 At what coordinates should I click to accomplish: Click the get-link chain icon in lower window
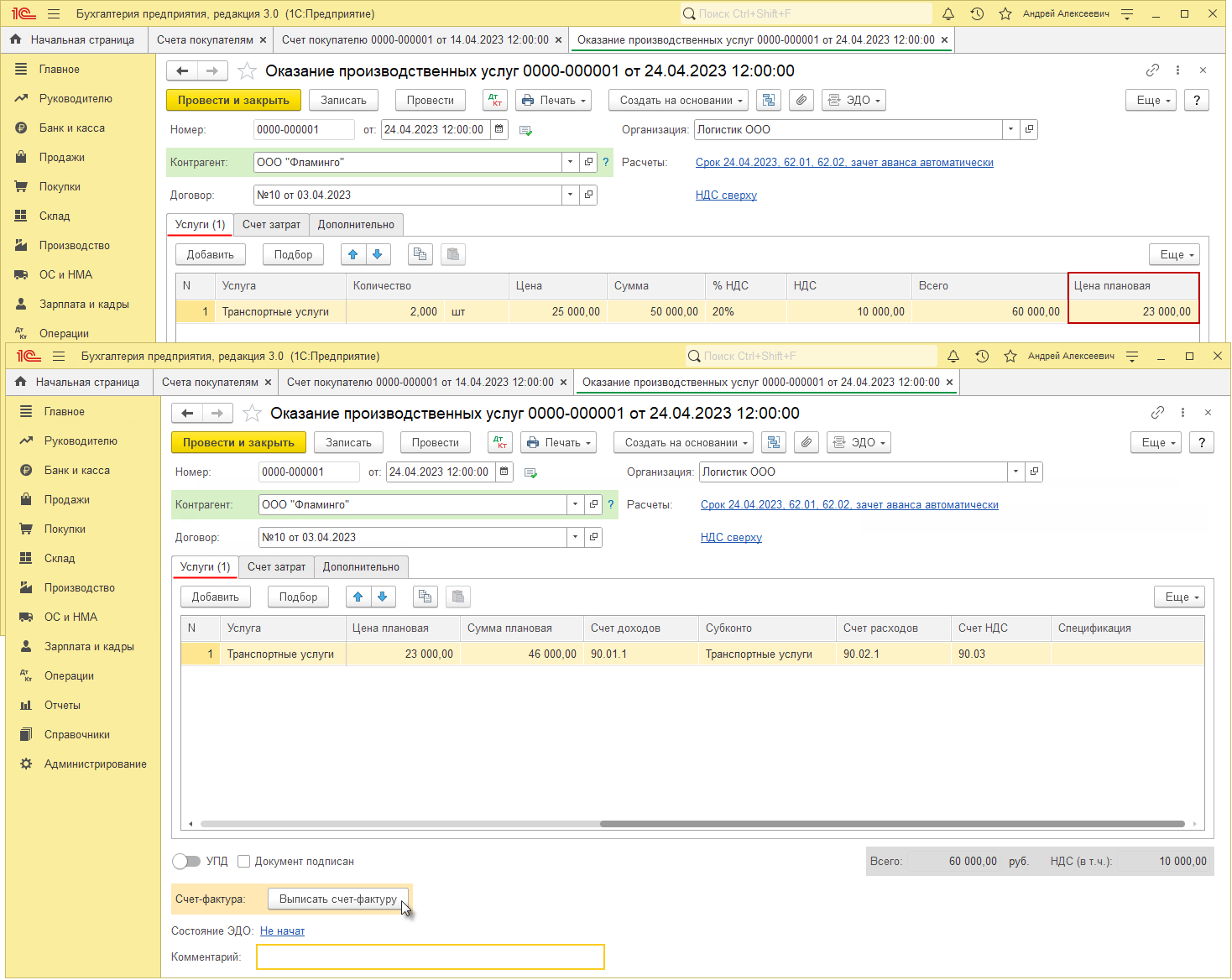coord(1157,413)
